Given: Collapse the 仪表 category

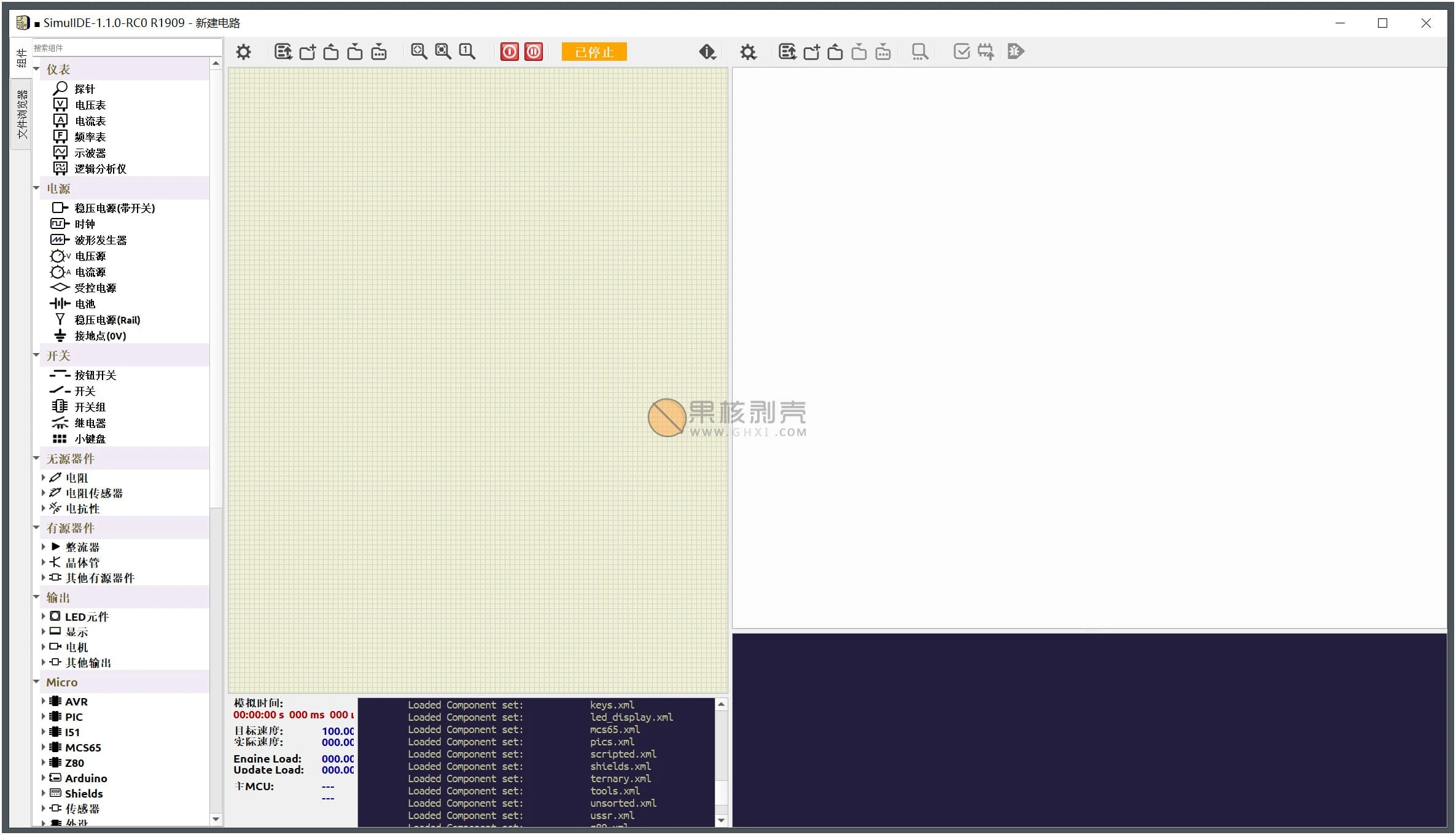Looking at the screenshot, I should tap(36, 69).
